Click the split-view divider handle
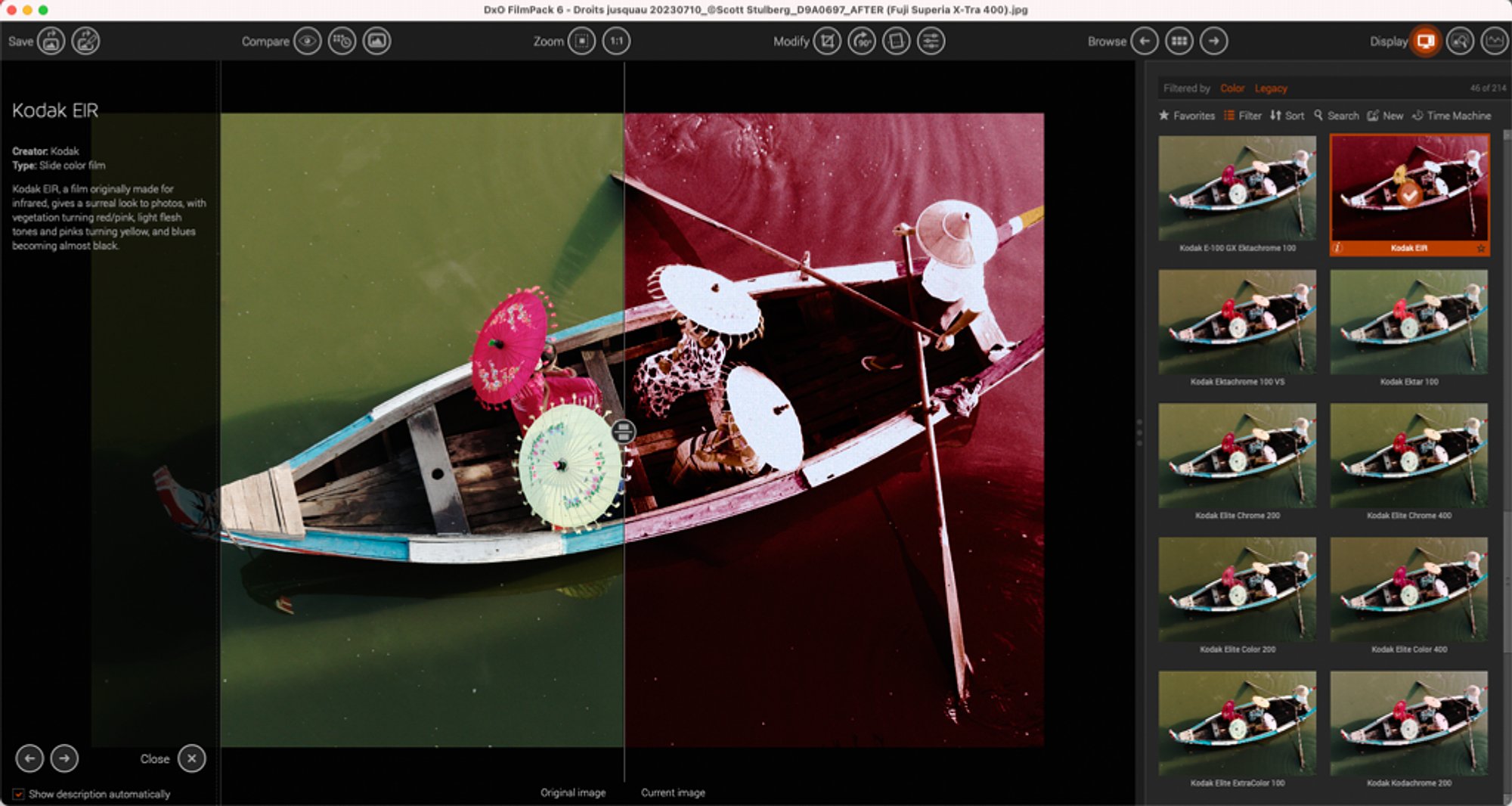Image resolution: width=1512 pixels, height=806 pixels. [624, 432]
